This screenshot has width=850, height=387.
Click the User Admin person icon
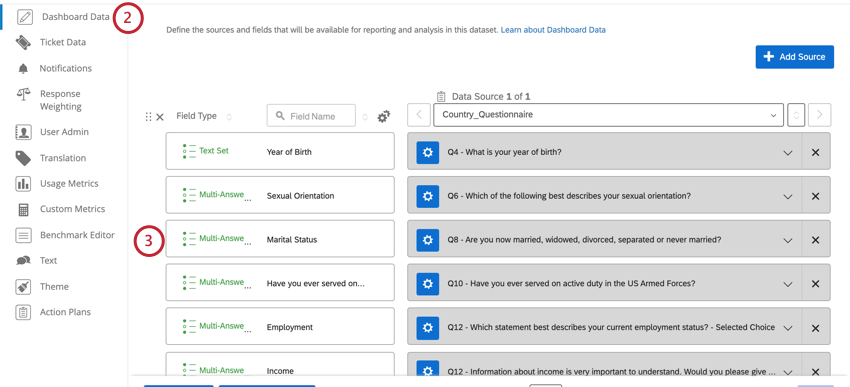(23, 132)
